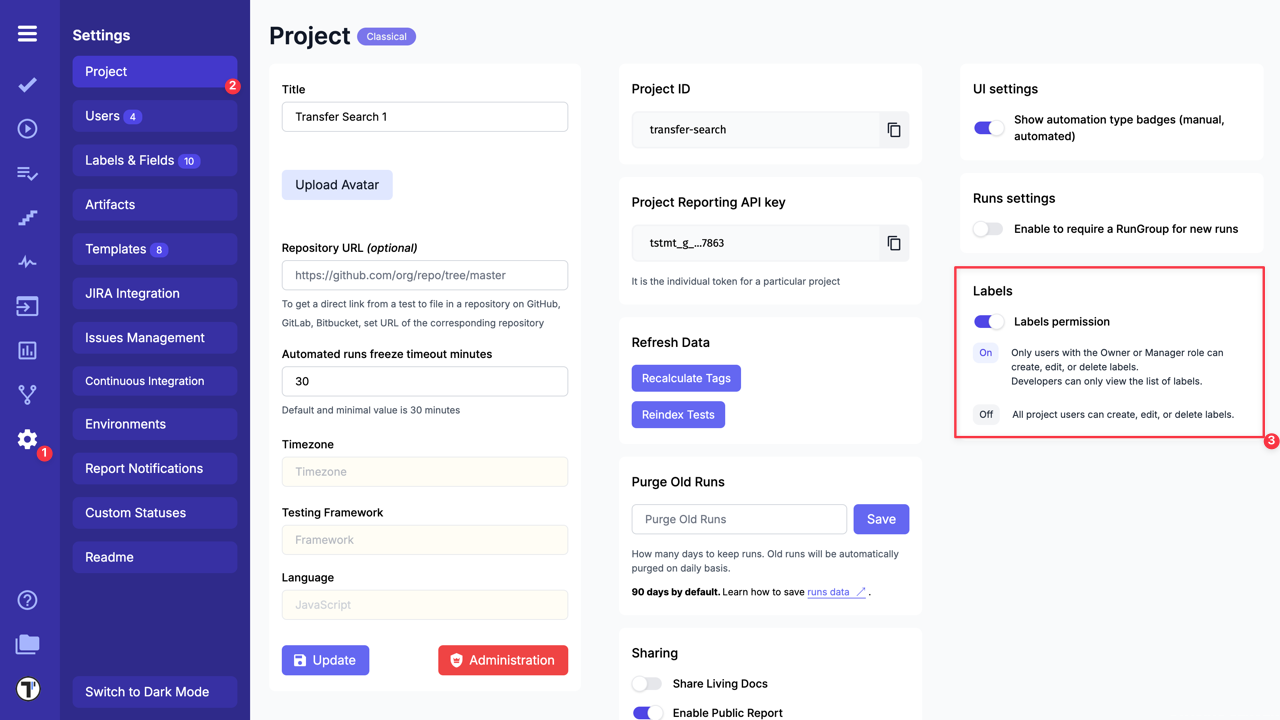
Task: Open the Runs play icon in sidebar
Action: [x=27, y=129]
